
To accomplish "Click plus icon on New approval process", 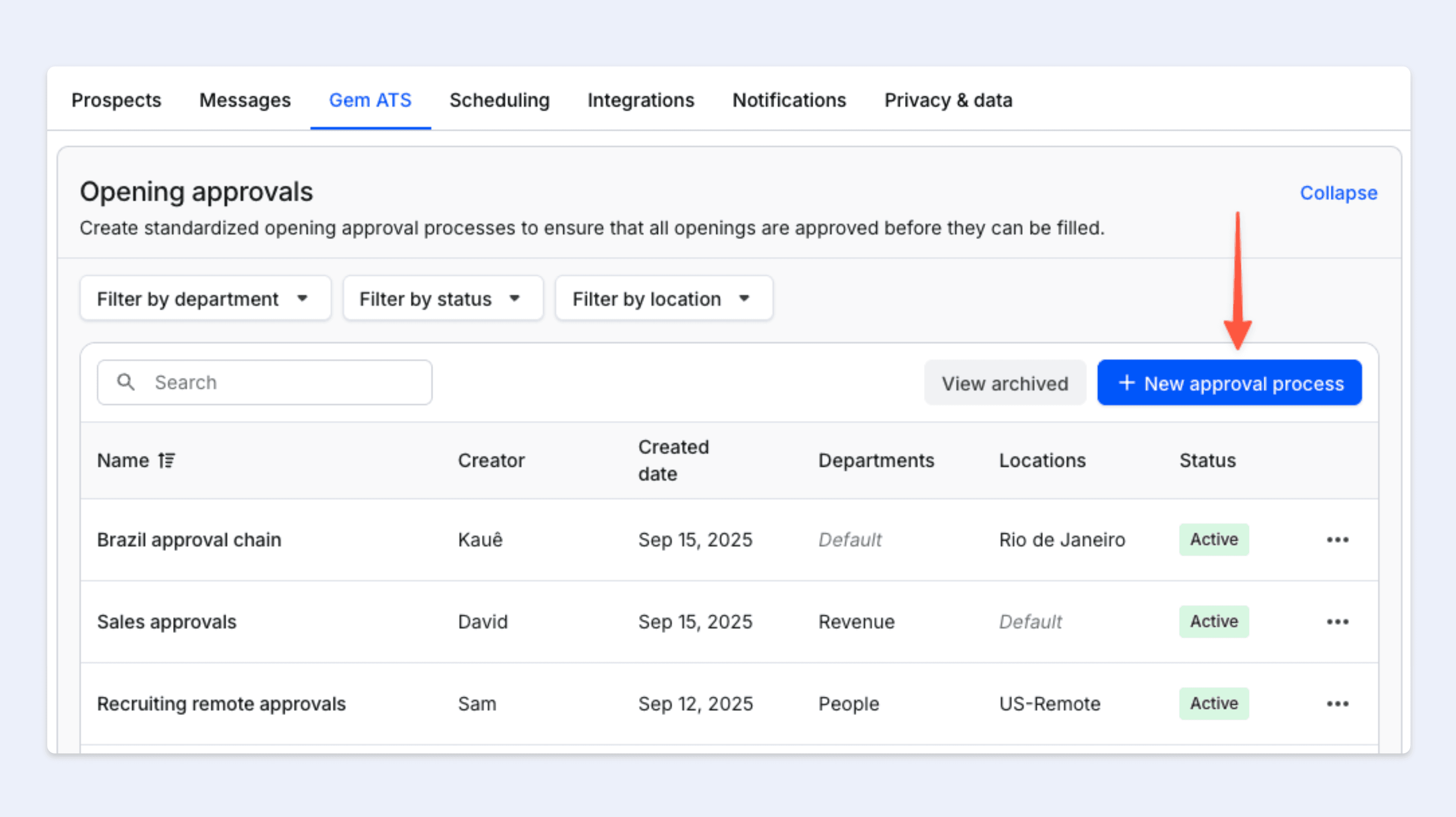I will click(1126, 383).
